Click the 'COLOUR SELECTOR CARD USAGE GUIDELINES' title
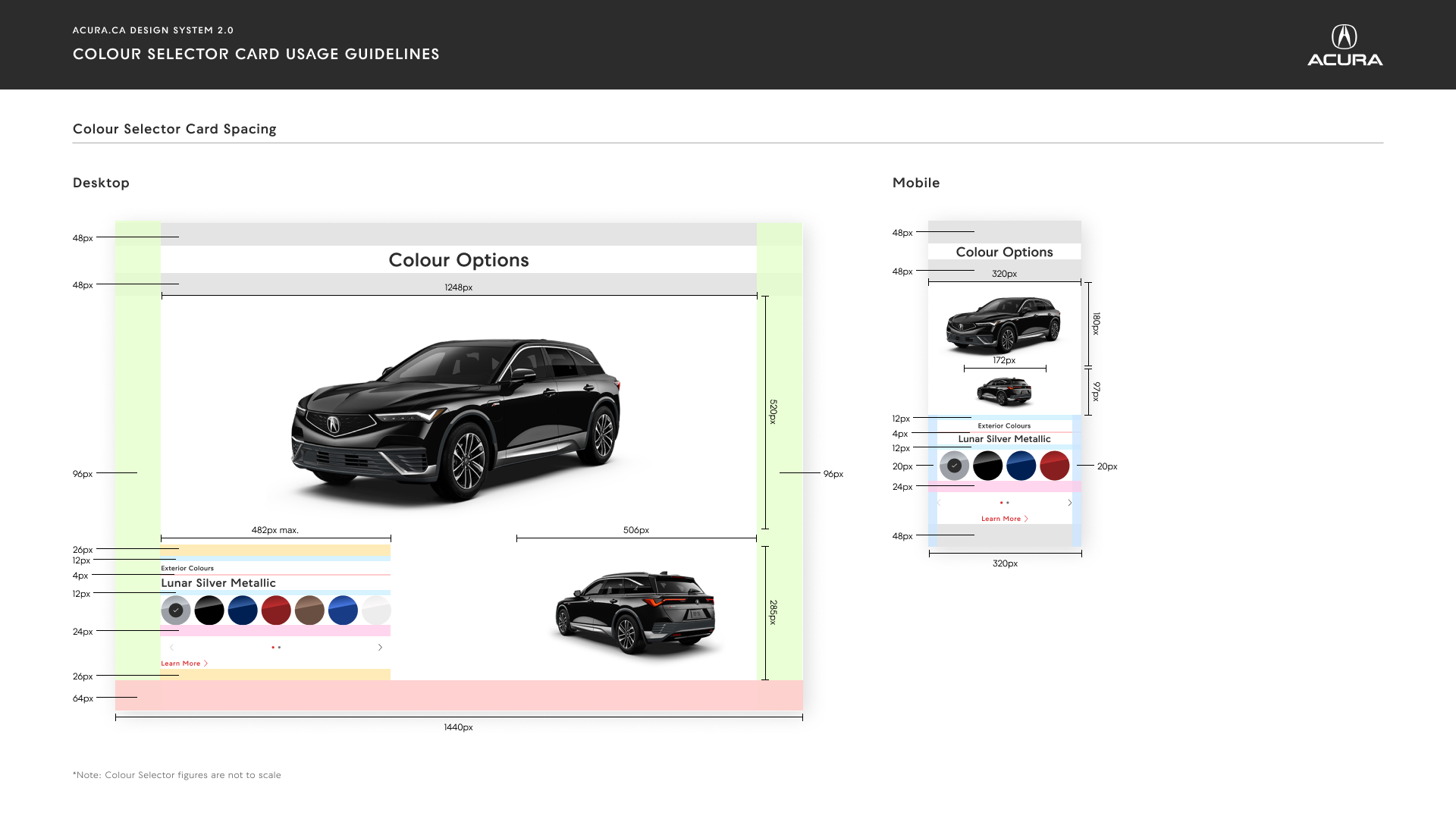The image size is (1456, 819). (256, 54)
